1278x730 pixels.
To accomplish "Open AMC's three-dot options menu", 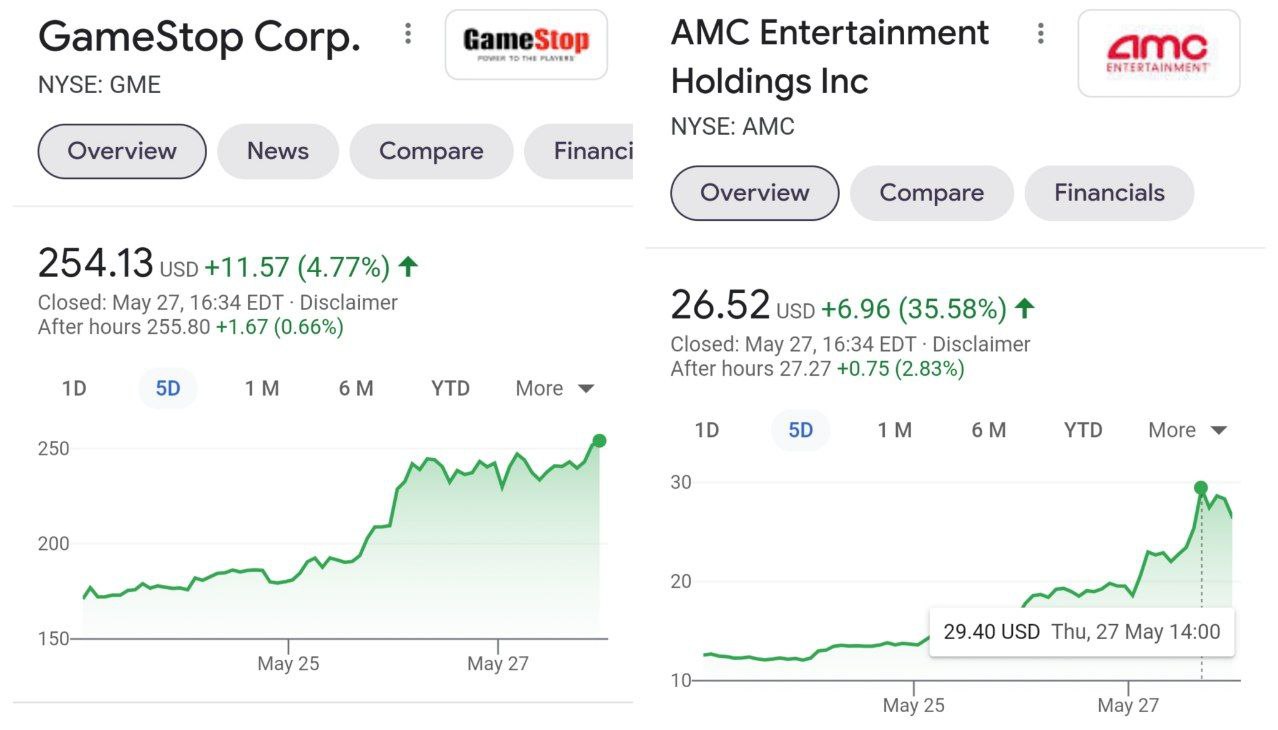I will pyautogui.click(x=1040, y=33).
